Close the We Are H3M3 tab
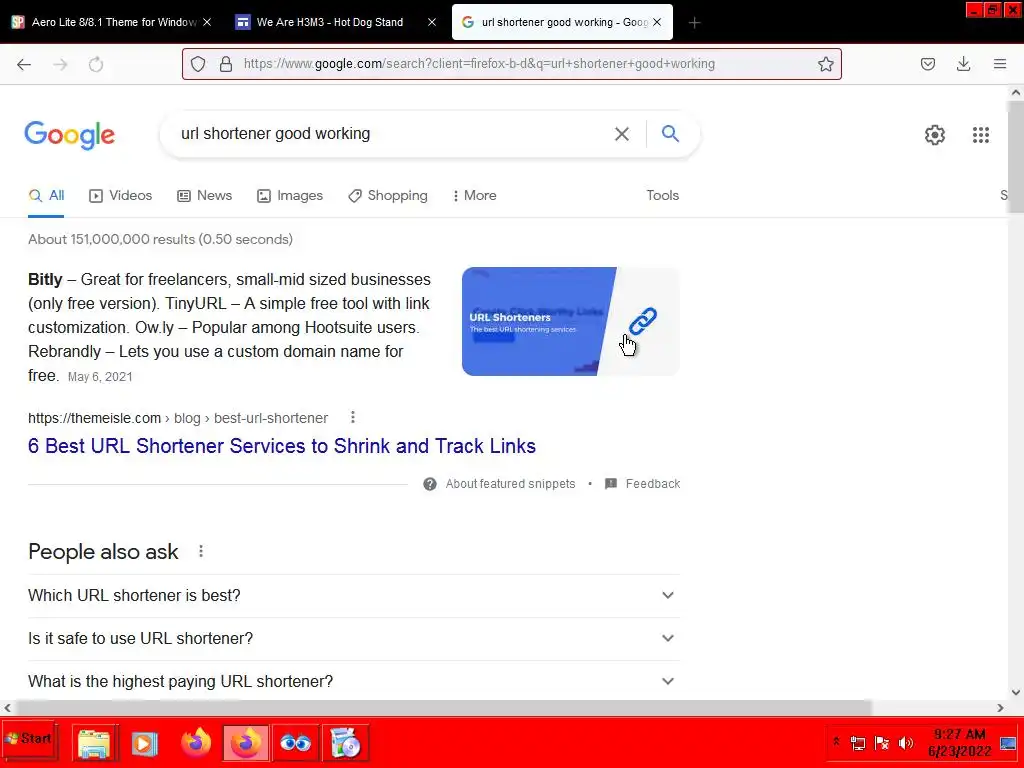 [x=432, y=22]
